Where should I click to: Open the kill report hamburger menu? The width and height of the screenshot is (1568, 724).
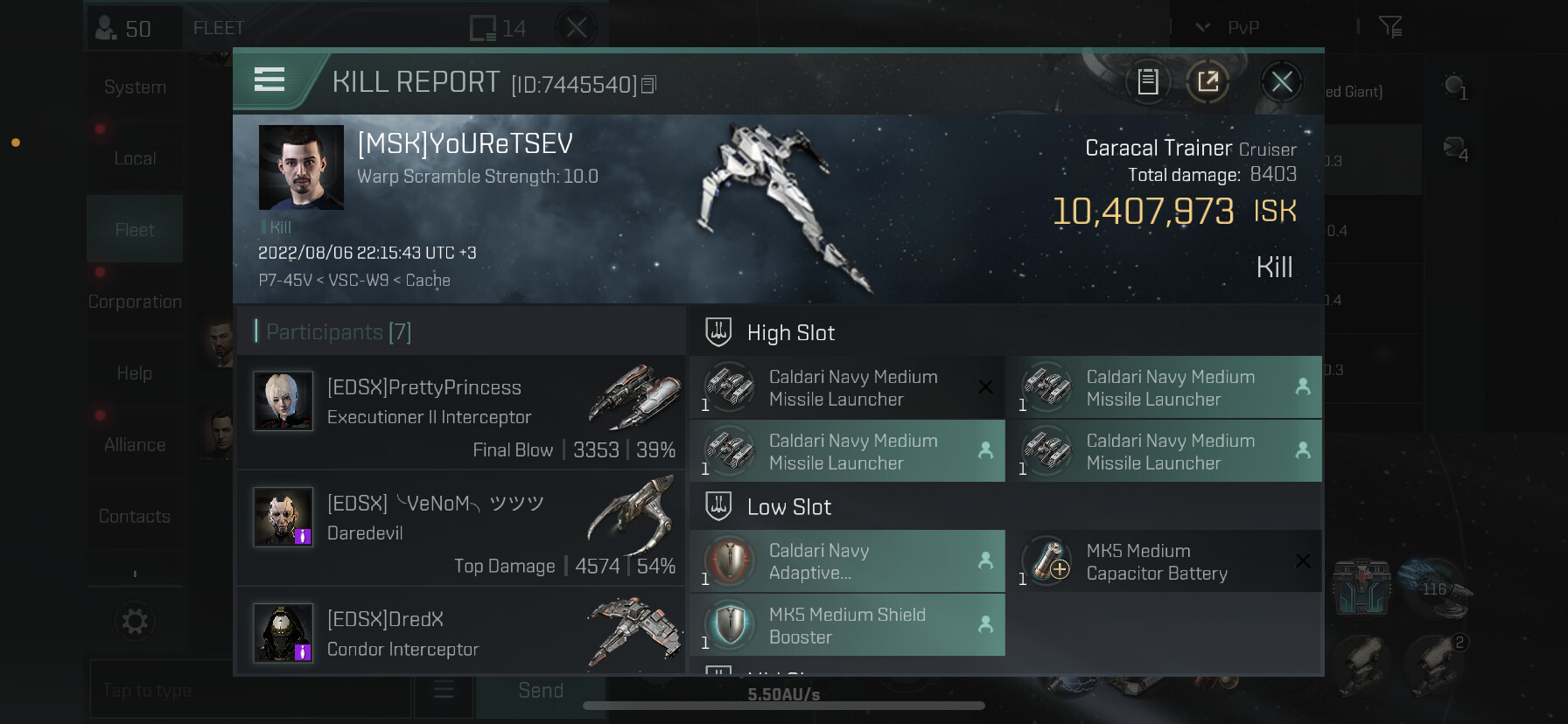coord(269,80)
